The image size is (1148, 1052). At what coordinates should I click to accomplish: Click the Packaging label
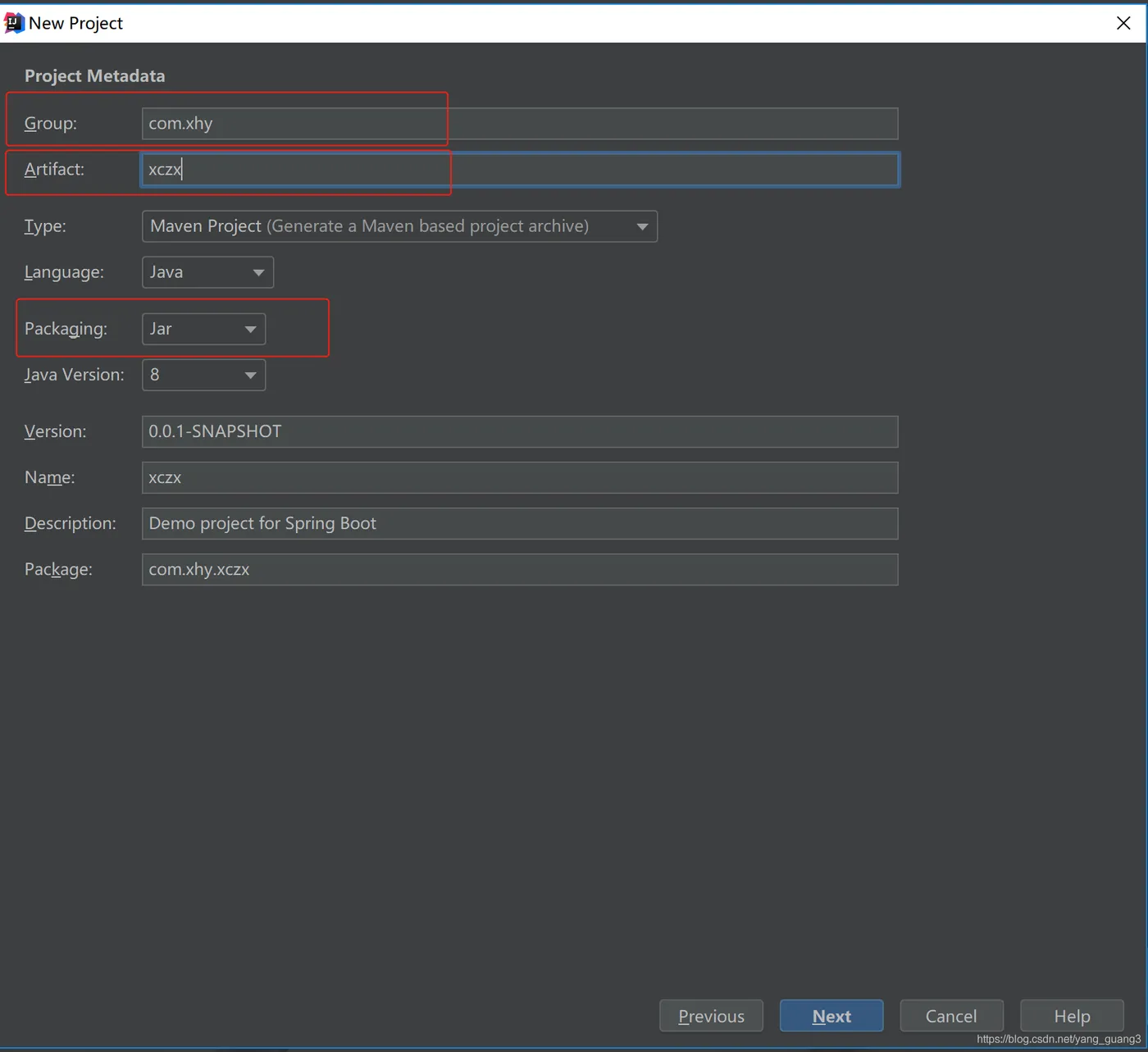66,328
